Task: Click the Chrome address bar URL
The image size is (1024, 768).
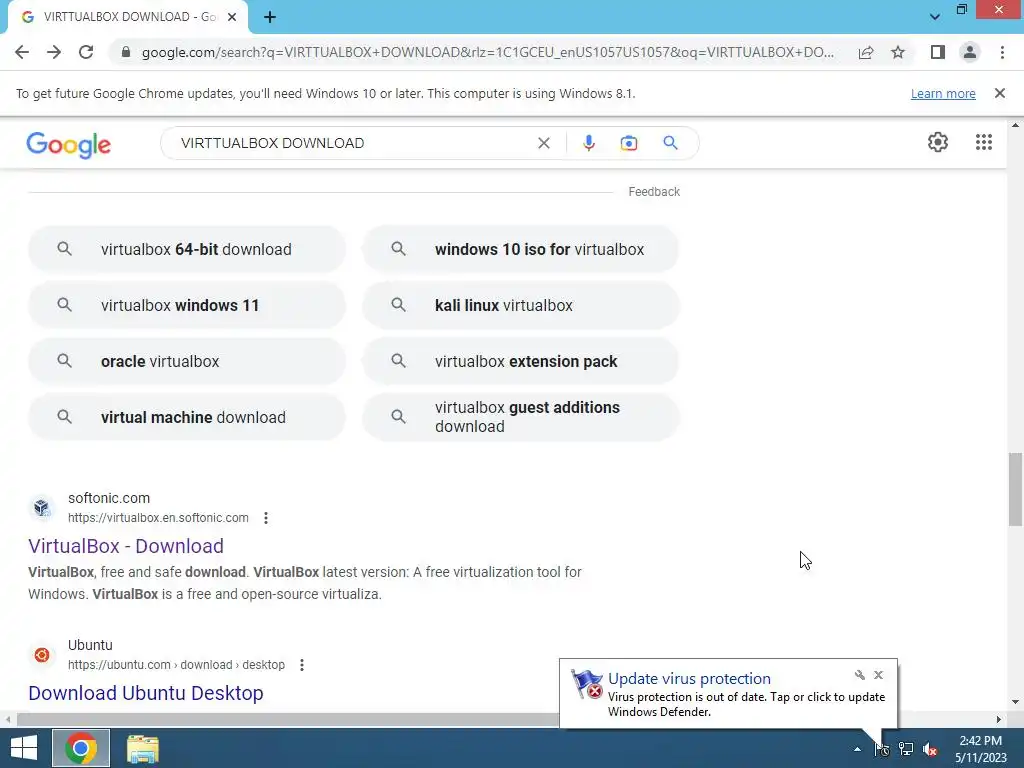Action: (487, 52)
